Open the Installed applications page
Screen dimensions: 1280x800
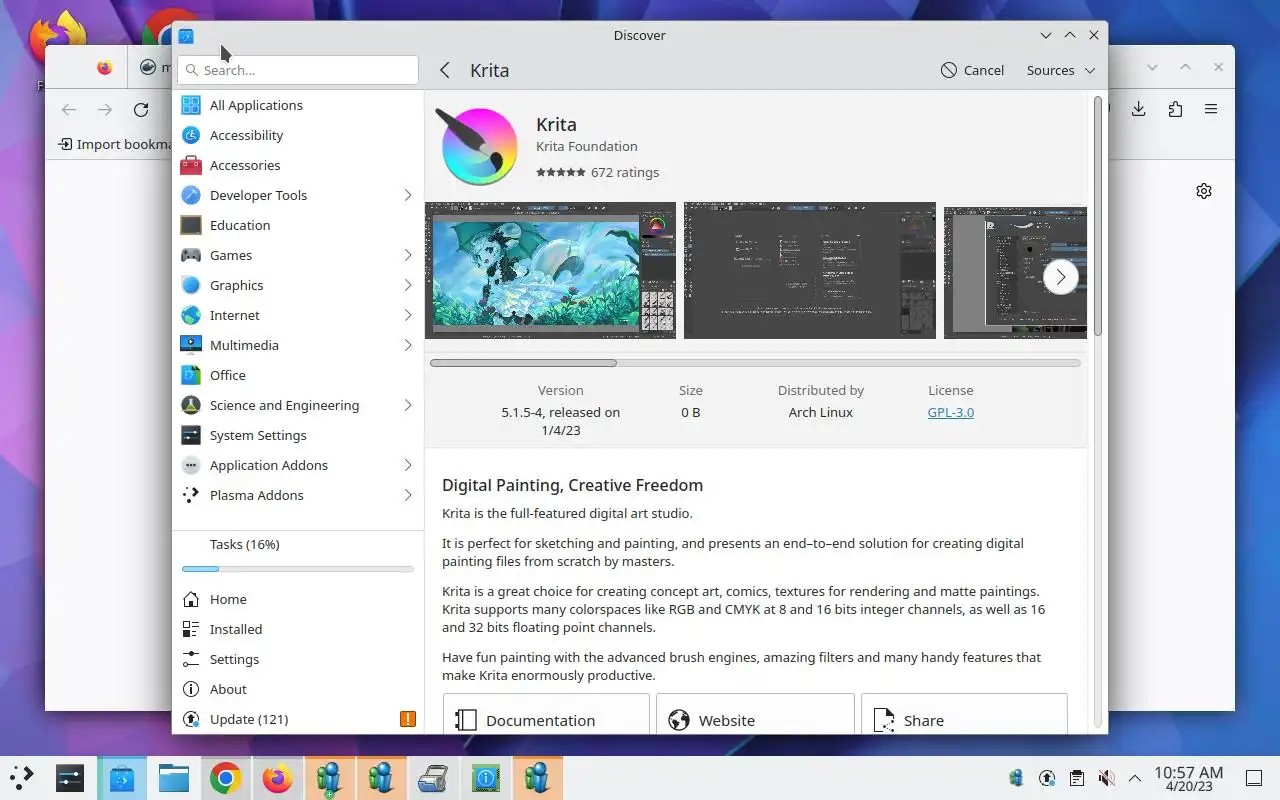(298, 629)
